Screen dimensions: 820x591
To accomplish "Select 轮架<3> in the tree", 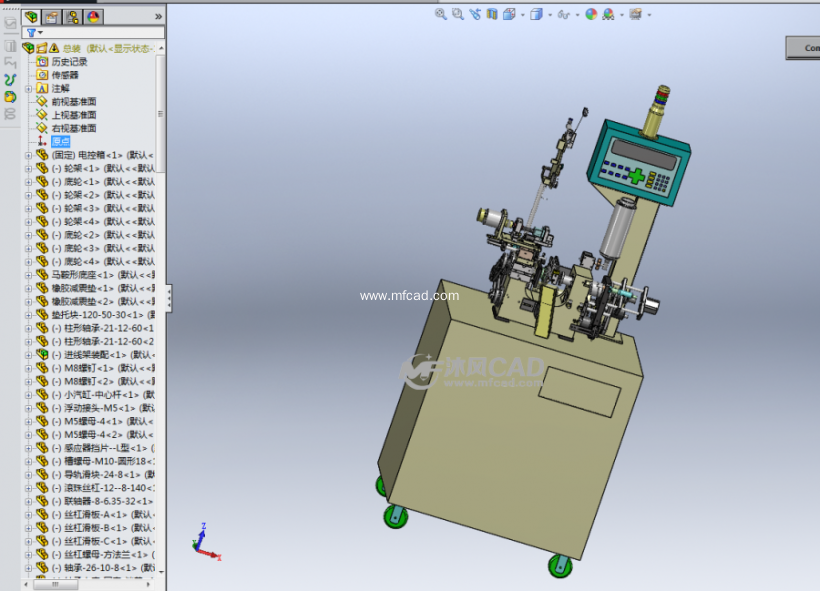I will pyautogui.click(x=103, y=208).
